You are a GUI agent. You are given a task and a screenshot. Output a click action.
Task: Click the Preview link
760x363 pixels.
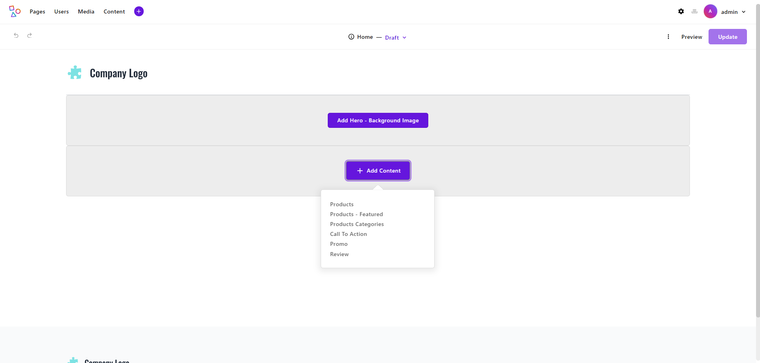click(692, 37)
